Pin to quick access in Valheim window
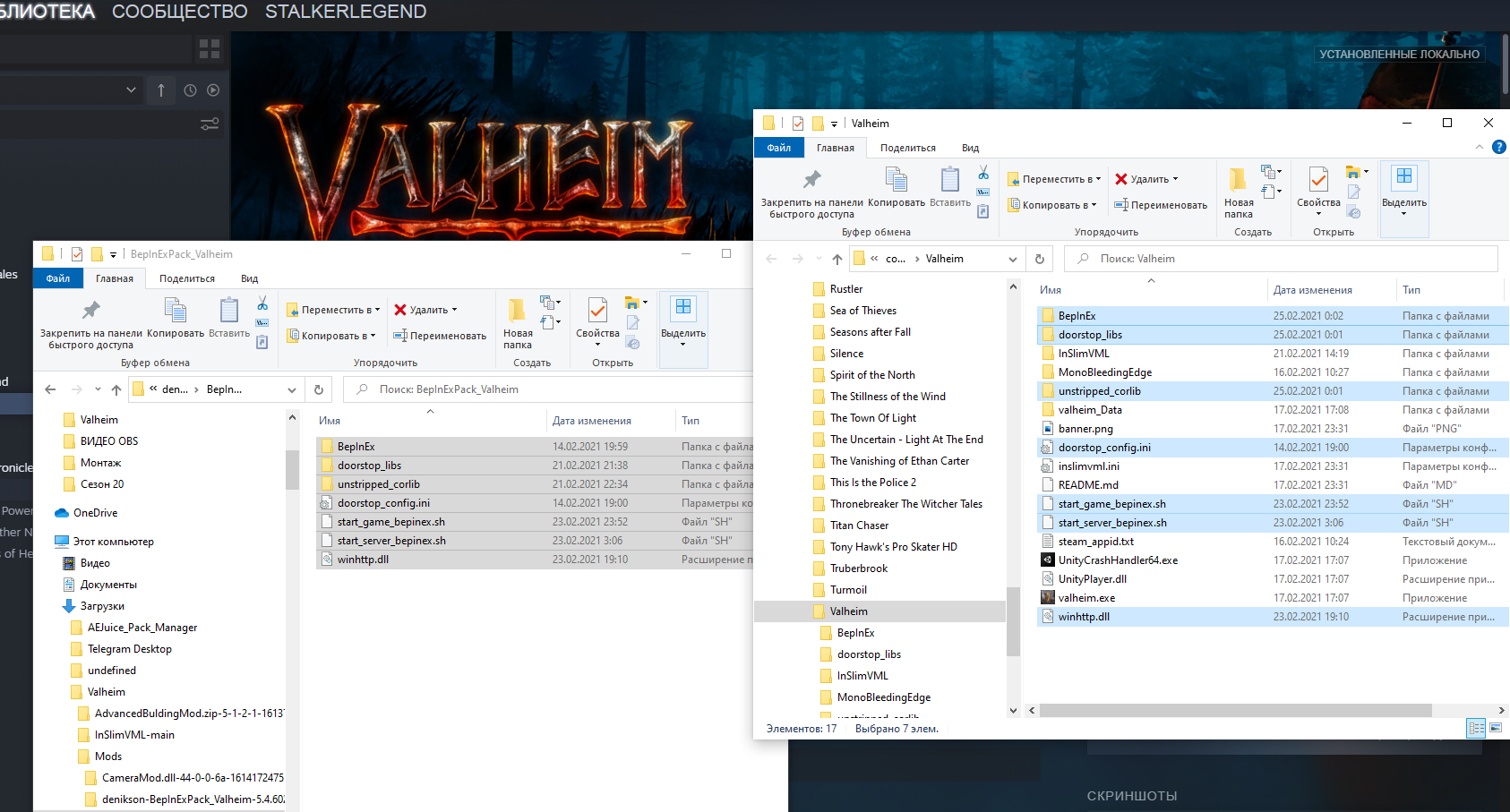Screen dimensions: 1510x812 click(811, 191)
